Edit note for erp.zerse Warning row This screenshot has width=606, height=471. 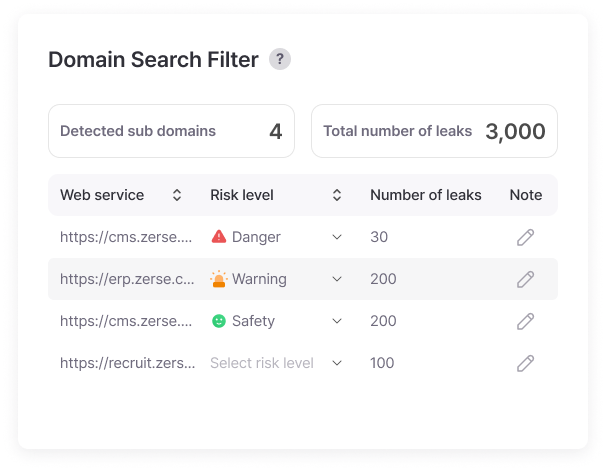pyautogui.click(x=526, y=279)
